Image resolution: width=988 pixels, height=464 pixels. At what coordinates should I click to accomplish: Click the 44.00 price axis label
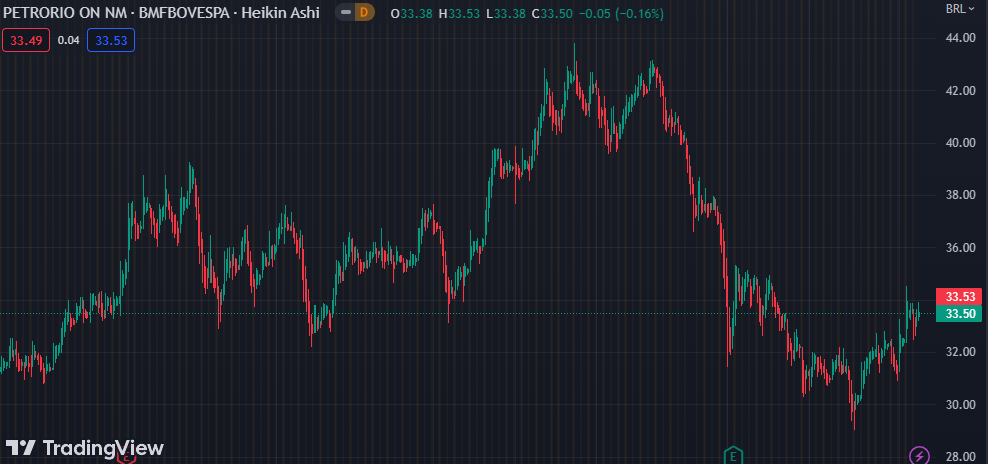[x=960, y=38]
